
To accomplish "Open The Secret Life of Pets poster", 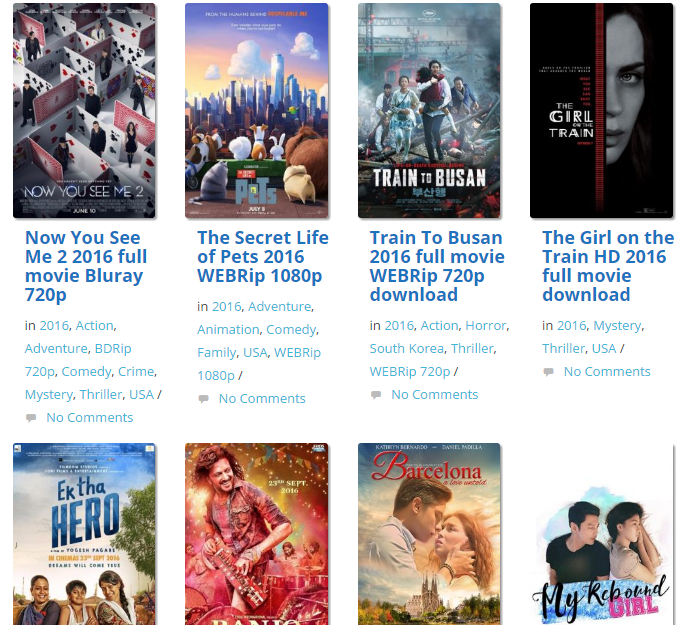I will point(256,110).
